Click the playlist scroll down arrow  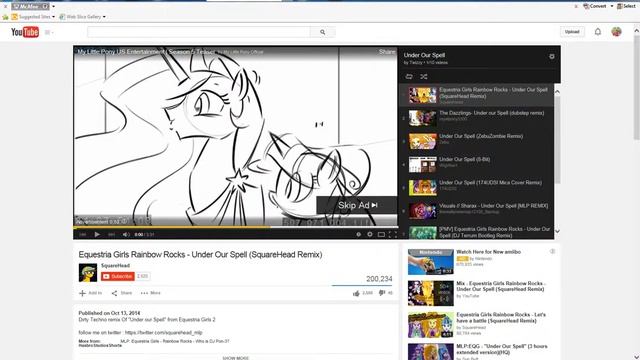click(x=557, y=231)
